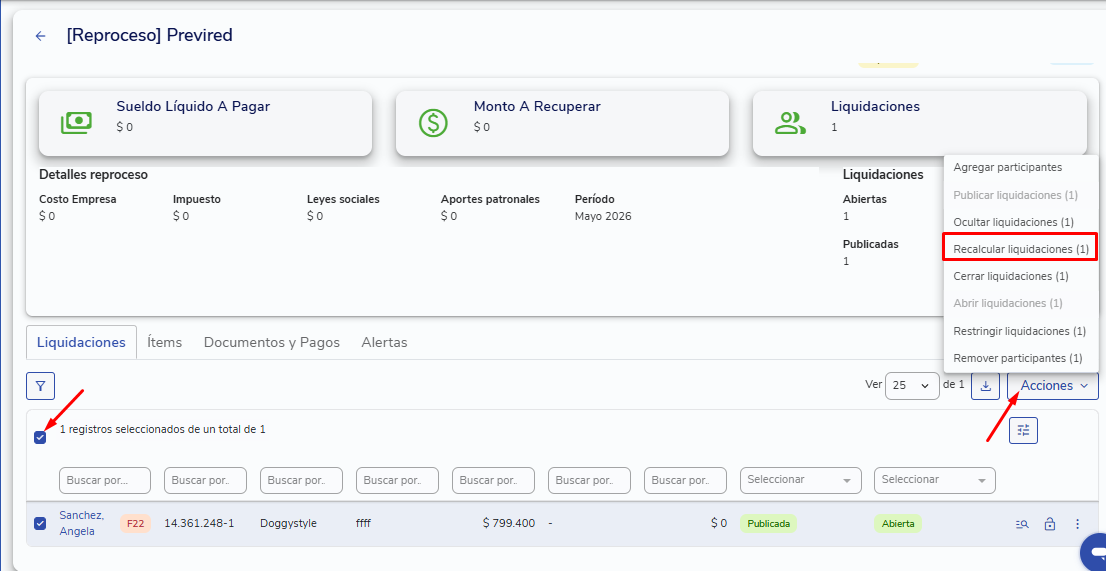Click '1 registros seleccionados' text
The height and width of the screenshot is (571, 1106).
(x=162, y=429)
